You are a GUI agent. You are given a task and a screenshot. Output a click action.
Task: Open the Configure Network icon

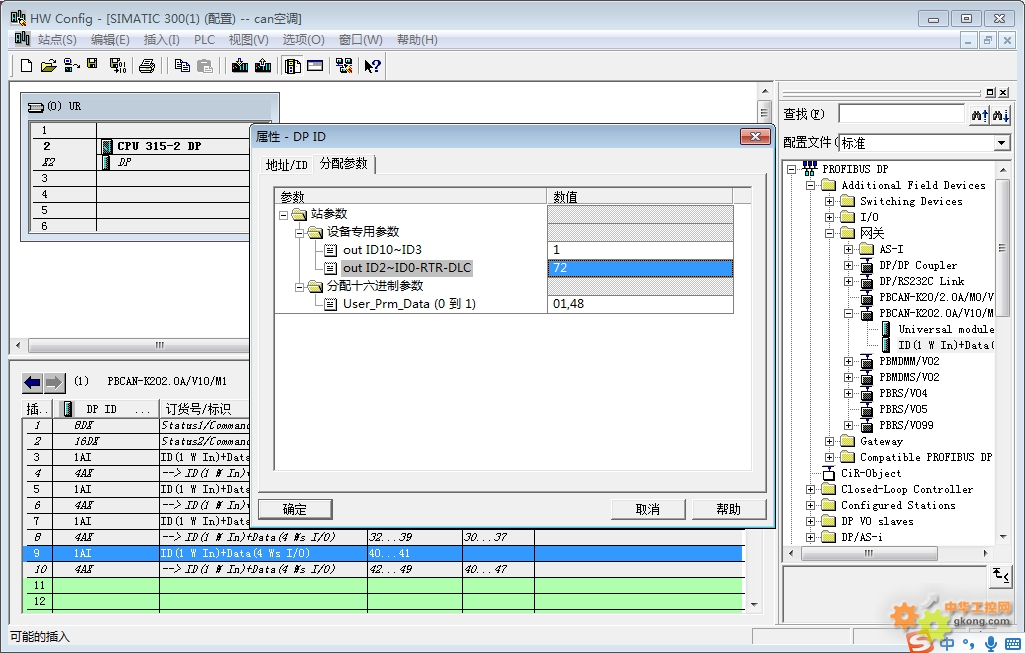tap(344, 65)
